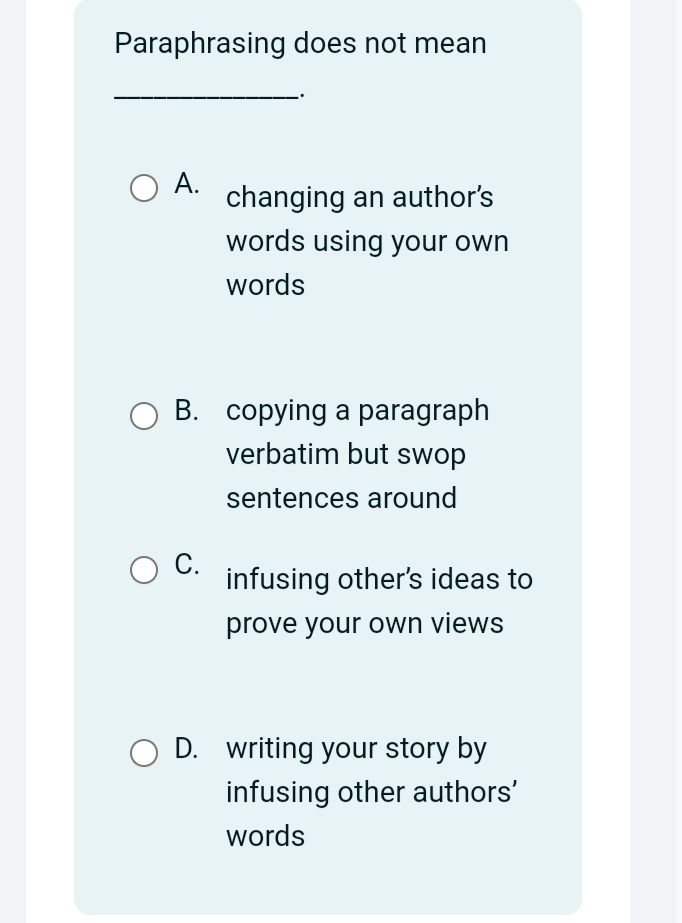The image size is (682, 923).
Task: Pick answer 'infusing other's ideas to prove'
Action: click(380, 601)
